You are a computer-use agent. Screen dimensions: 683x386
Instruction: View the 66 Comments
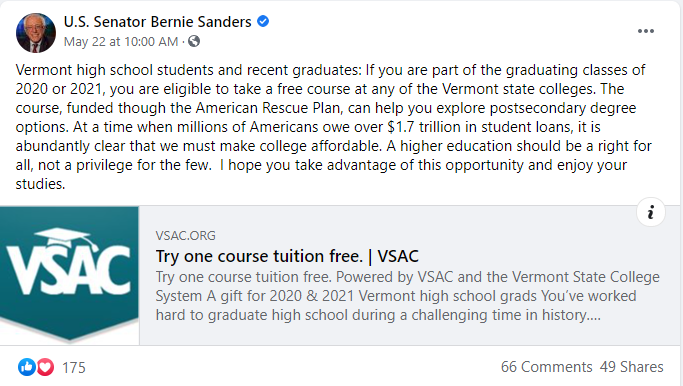coord(546,367)
